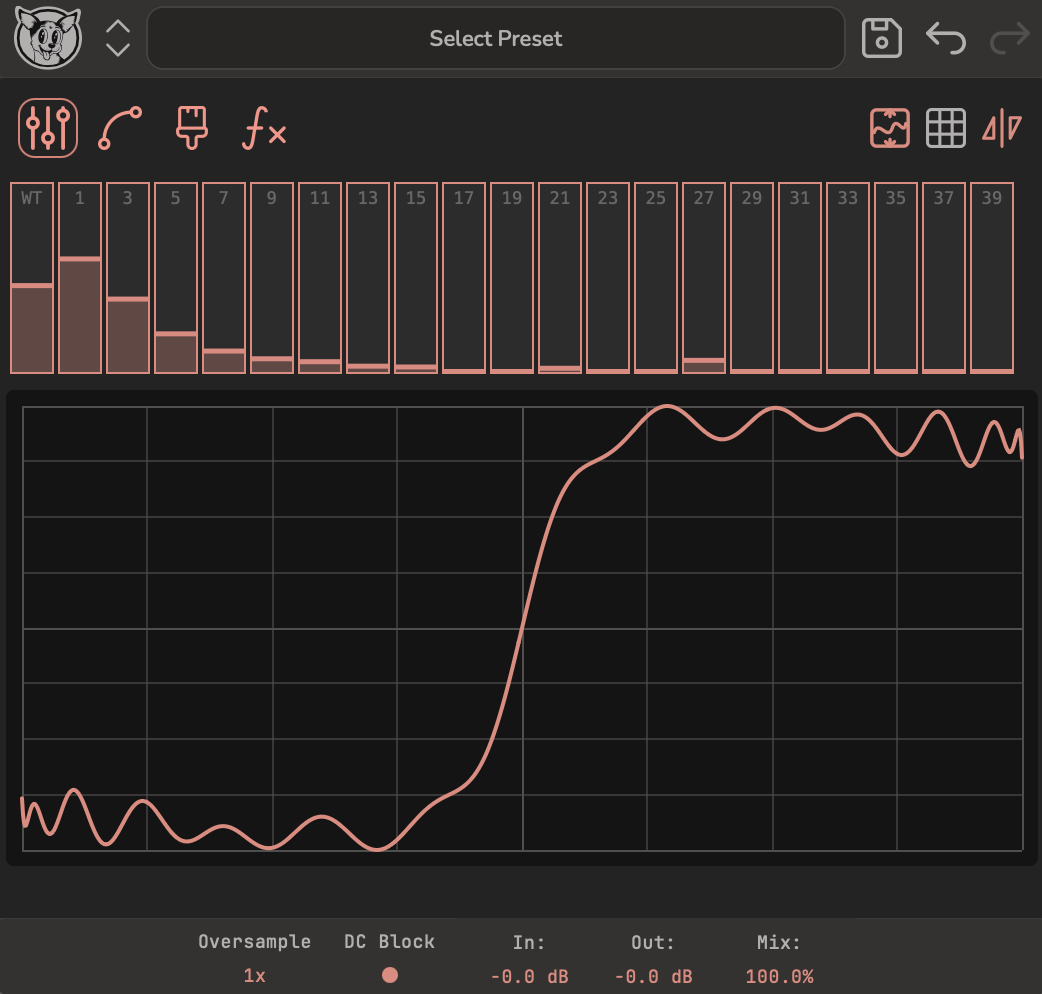1042x994 pixels.
Task: Select the paintbrush tool icon
Action: pos(189,128)
